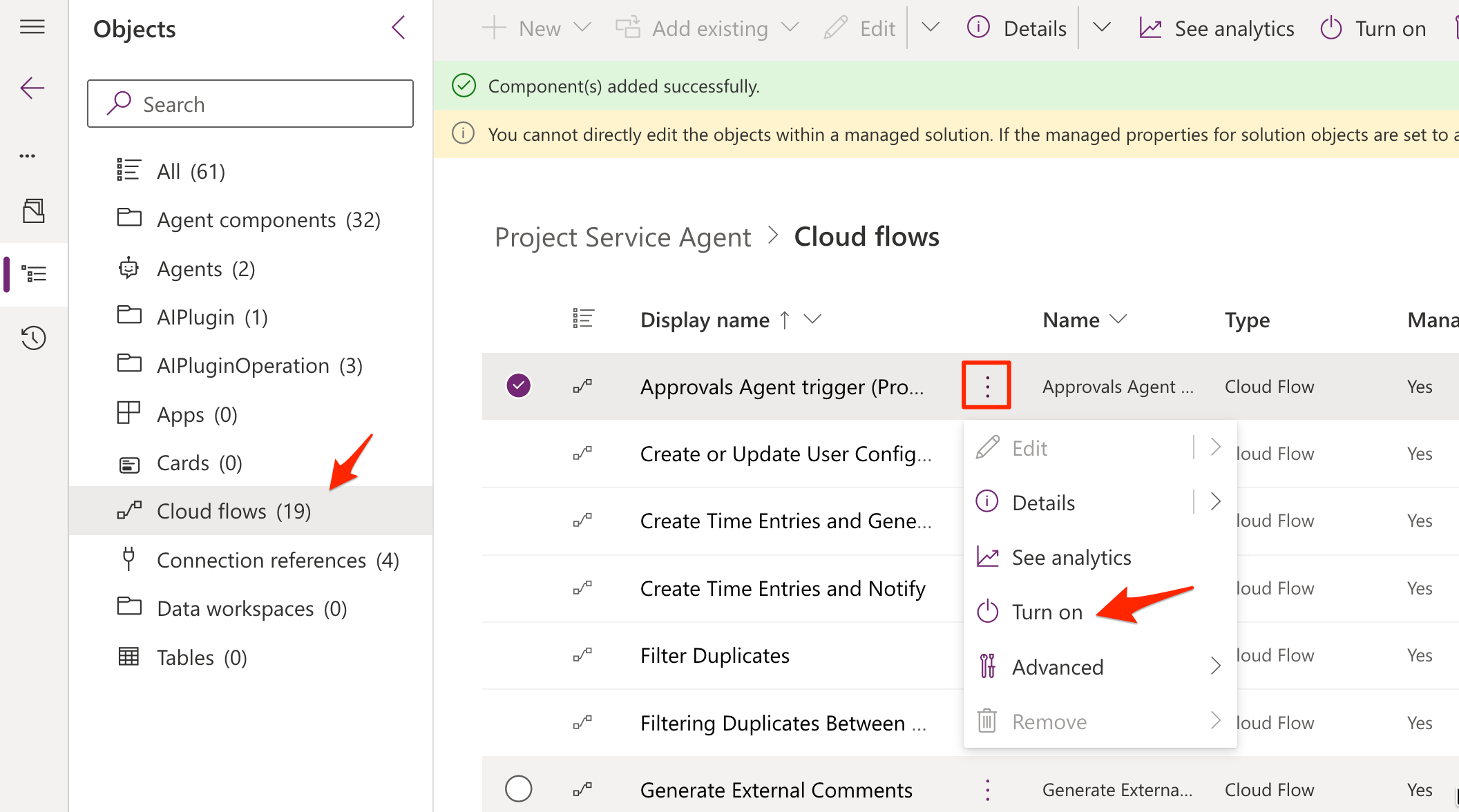Click See analytics in command bar

[1217, 28]
